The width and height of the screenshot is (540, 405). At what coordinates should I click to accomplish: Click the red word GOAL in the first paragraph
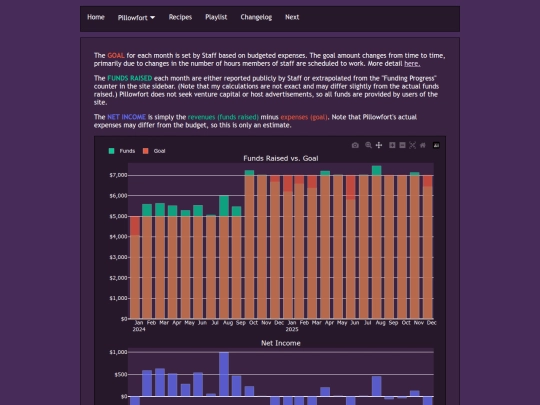coord(116,56)
